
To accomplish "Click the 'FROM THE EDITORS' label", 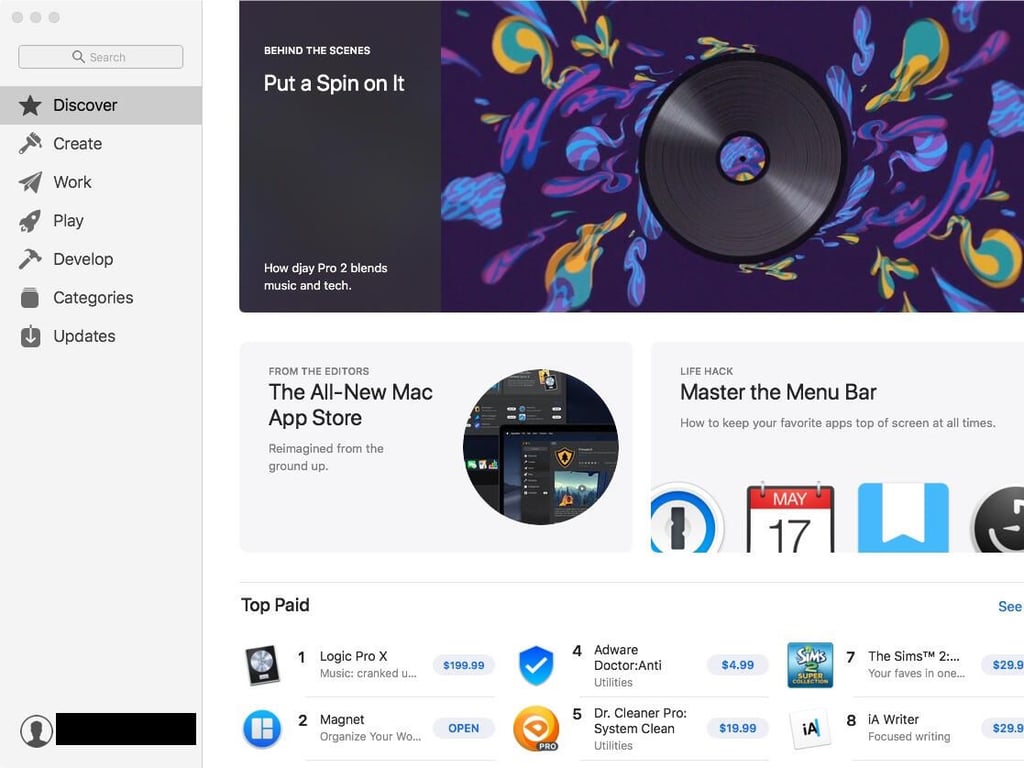I will point(319,372).
